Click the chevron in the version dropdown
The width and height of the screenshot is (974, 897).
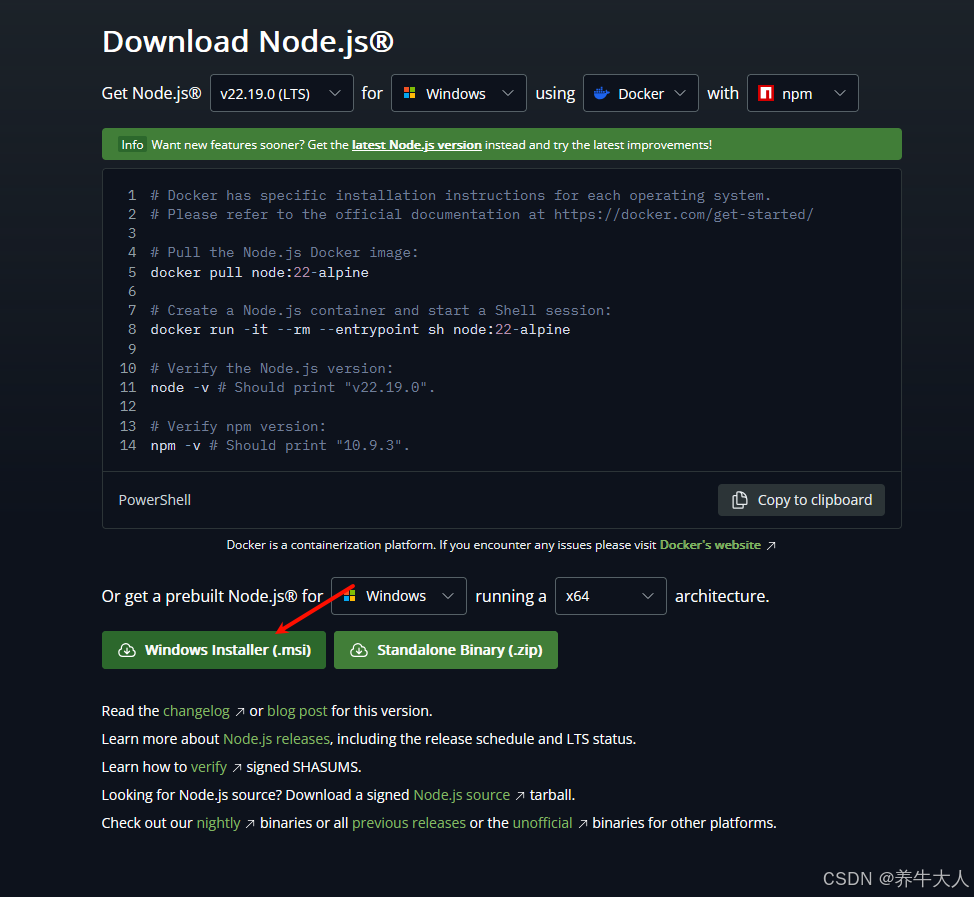click(335, 93)
